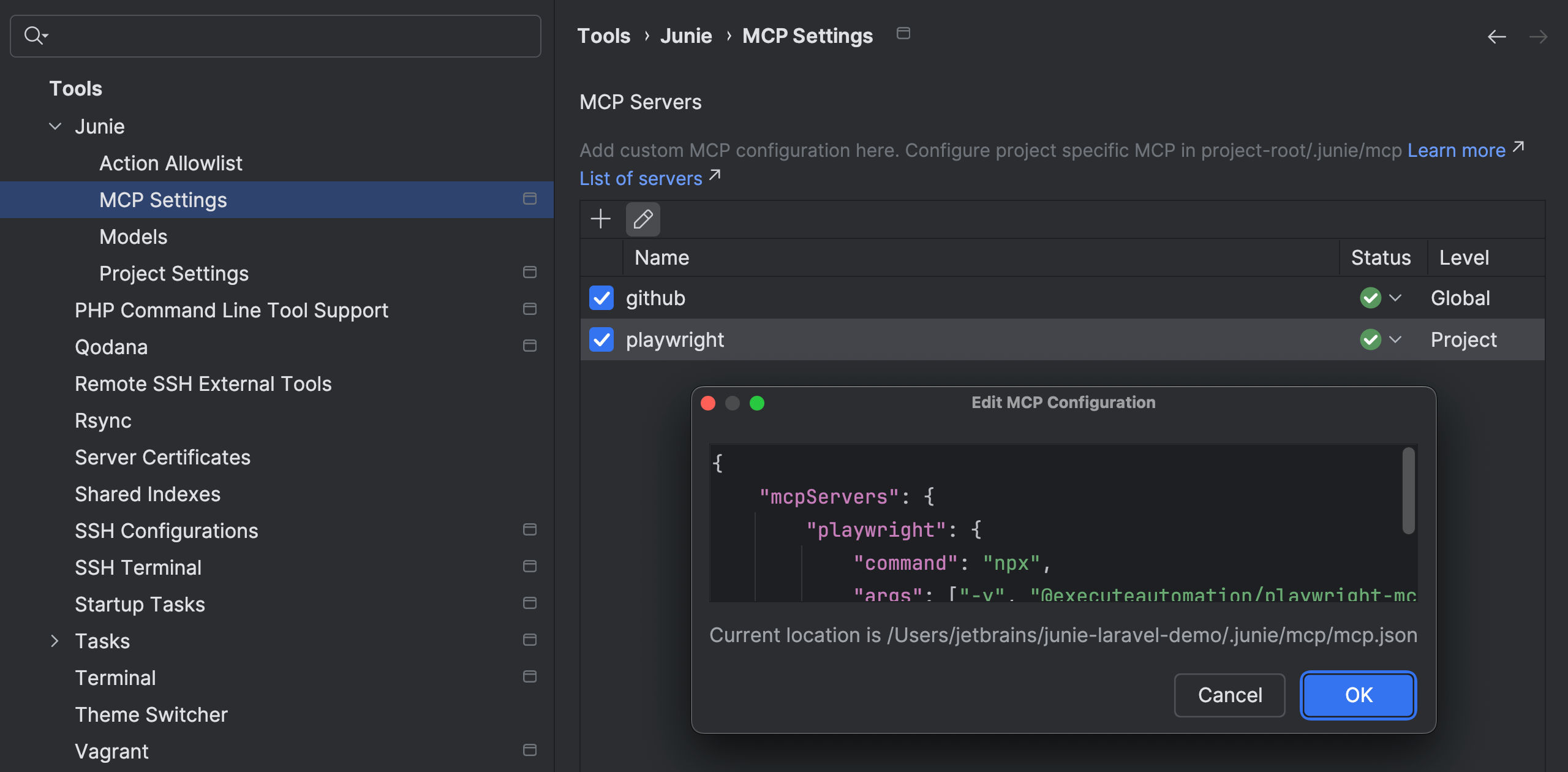This screenshot has height=772, width=1568.
Task: Select the github server row name
Action: coord(655,298)
